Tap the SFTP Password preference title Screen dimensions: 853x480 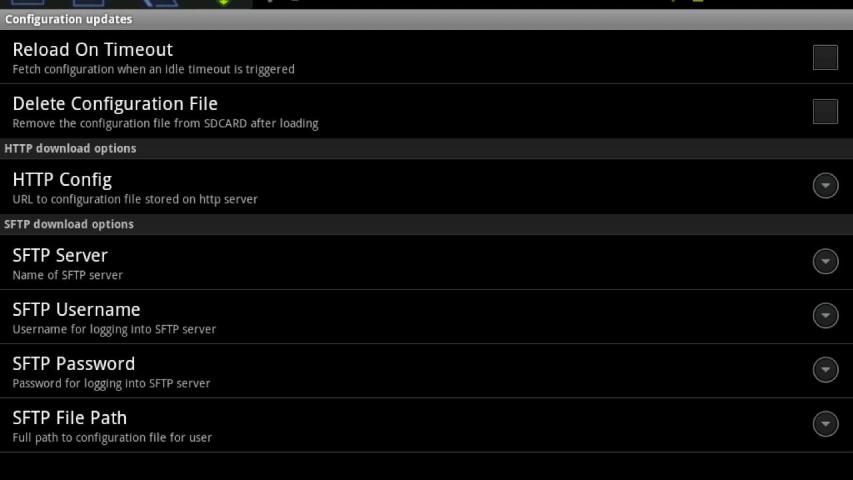pyautogui.click(x=73, y=364)
